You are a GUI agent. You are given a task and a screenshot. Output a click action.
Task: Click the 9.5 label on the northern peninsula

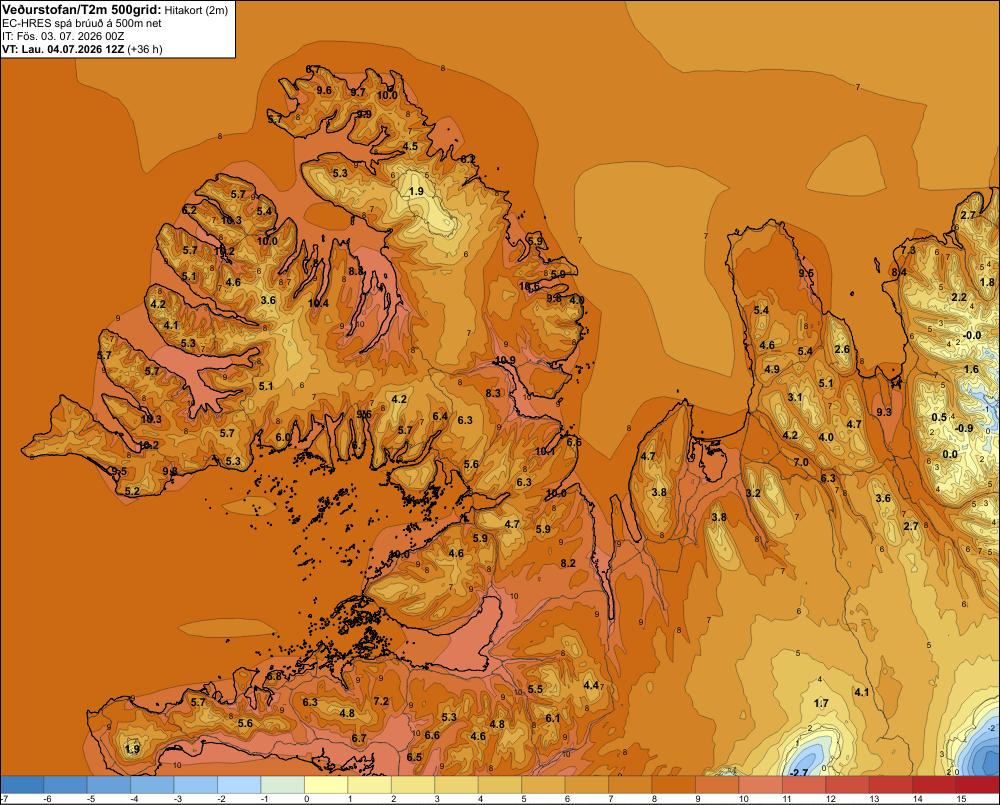[x=806, y=274]
